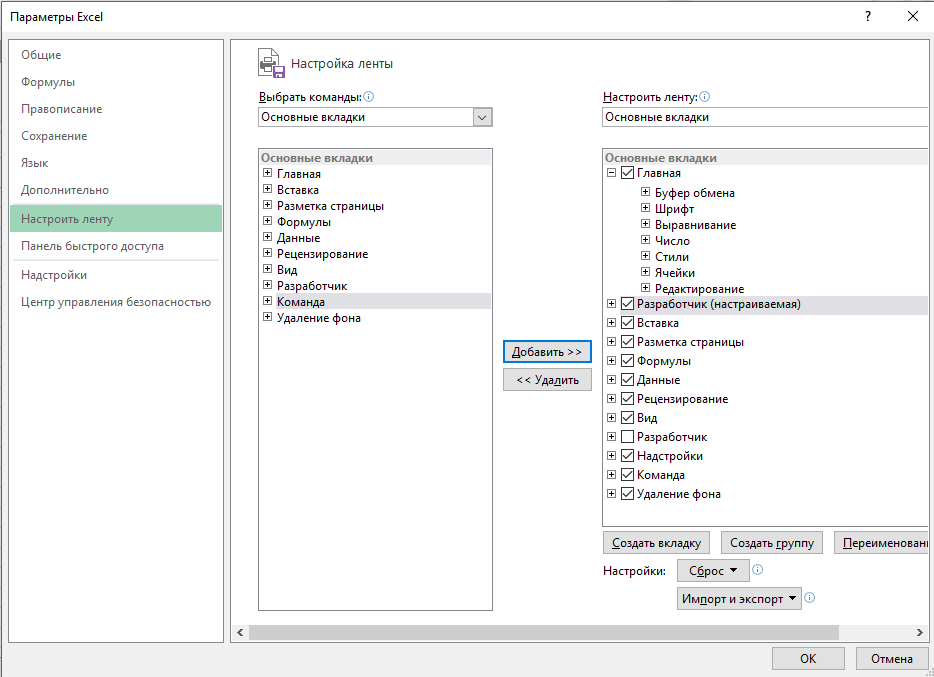Click the info icon beside Сброс button
Viewport: 934px width, 677px height.
point(758,570)
